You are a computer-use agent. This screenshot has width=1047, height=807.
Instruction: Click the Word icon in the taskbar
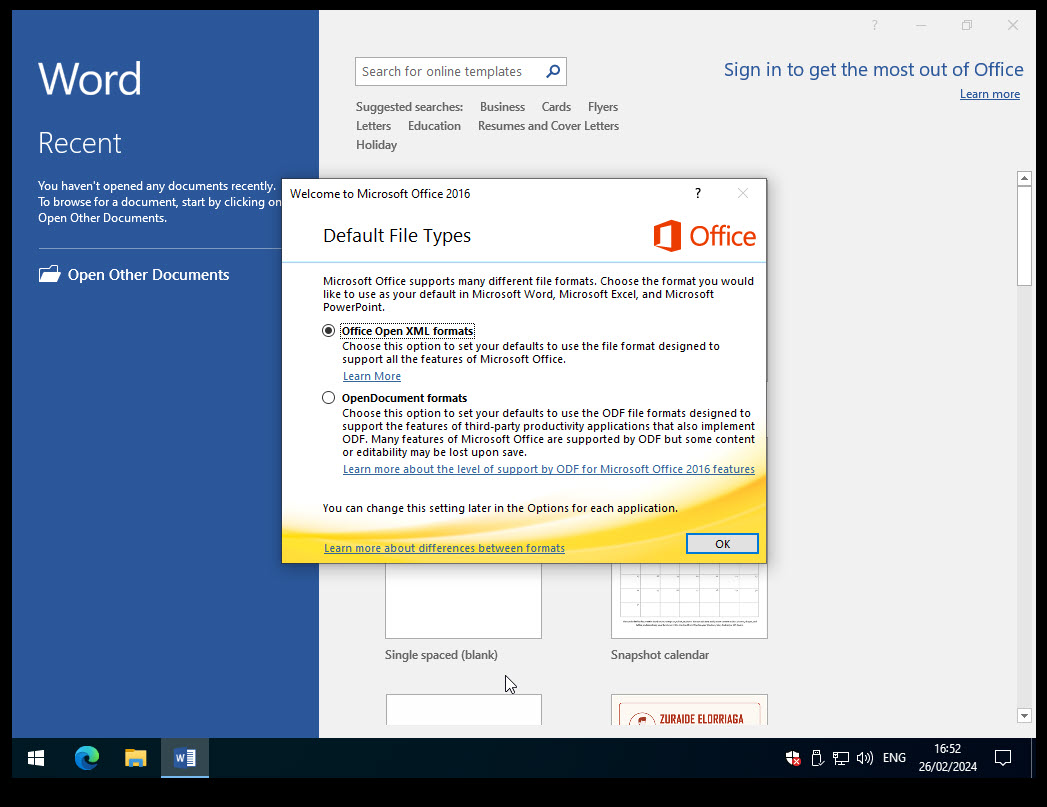(x=185, y=758)
